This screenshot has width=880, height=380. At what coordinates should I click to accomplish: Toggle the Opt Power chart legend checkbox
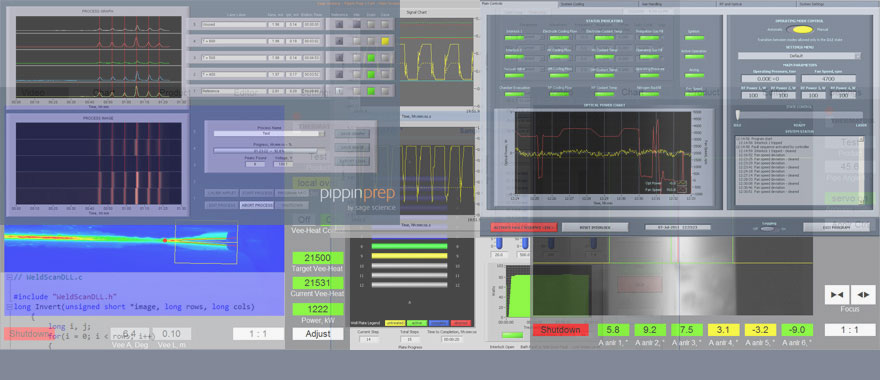682,182
